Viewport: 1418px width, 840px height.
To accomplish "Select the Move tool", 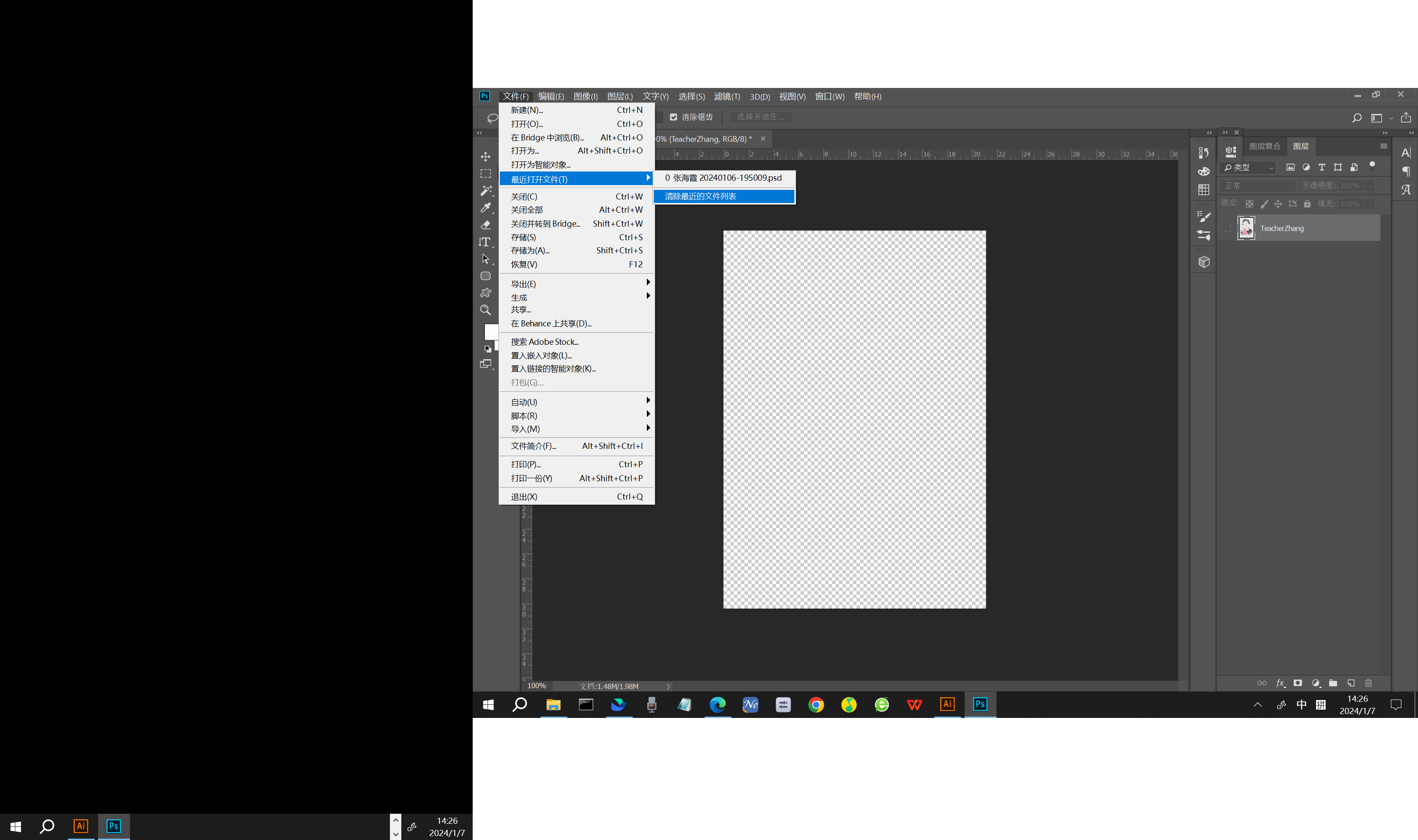I will tap(485, 157).
